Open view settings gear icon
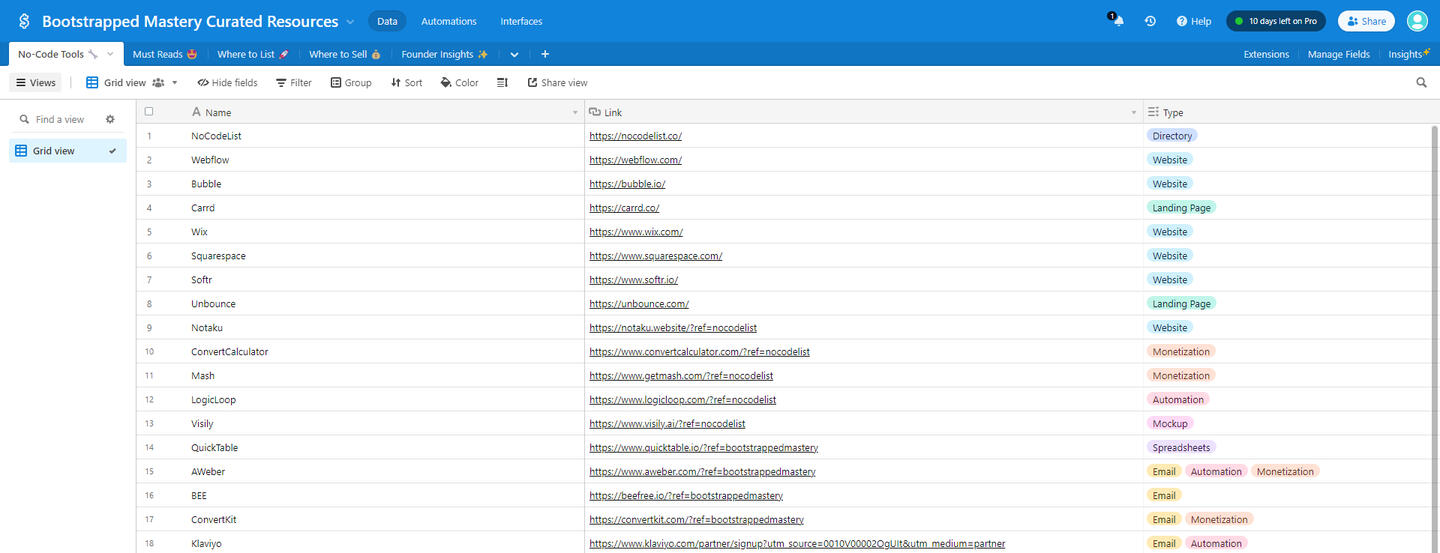The width and height of the screenshot is (1440, 553). coord(110,119)
